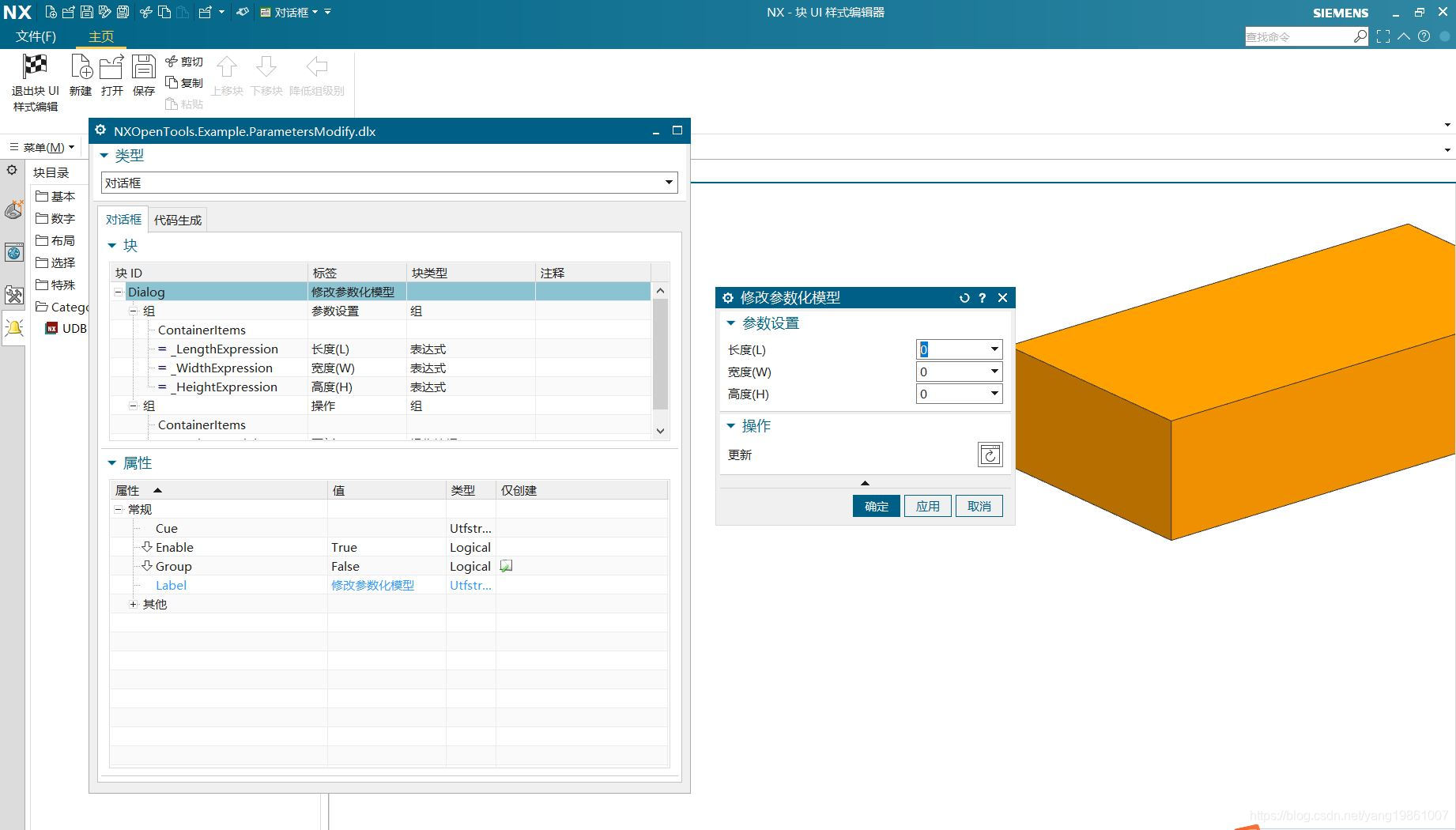Open the 菜单(M) dropdown
This screenshot has height=830, width=1456.
pyautogui.click(x=43, y=147)
